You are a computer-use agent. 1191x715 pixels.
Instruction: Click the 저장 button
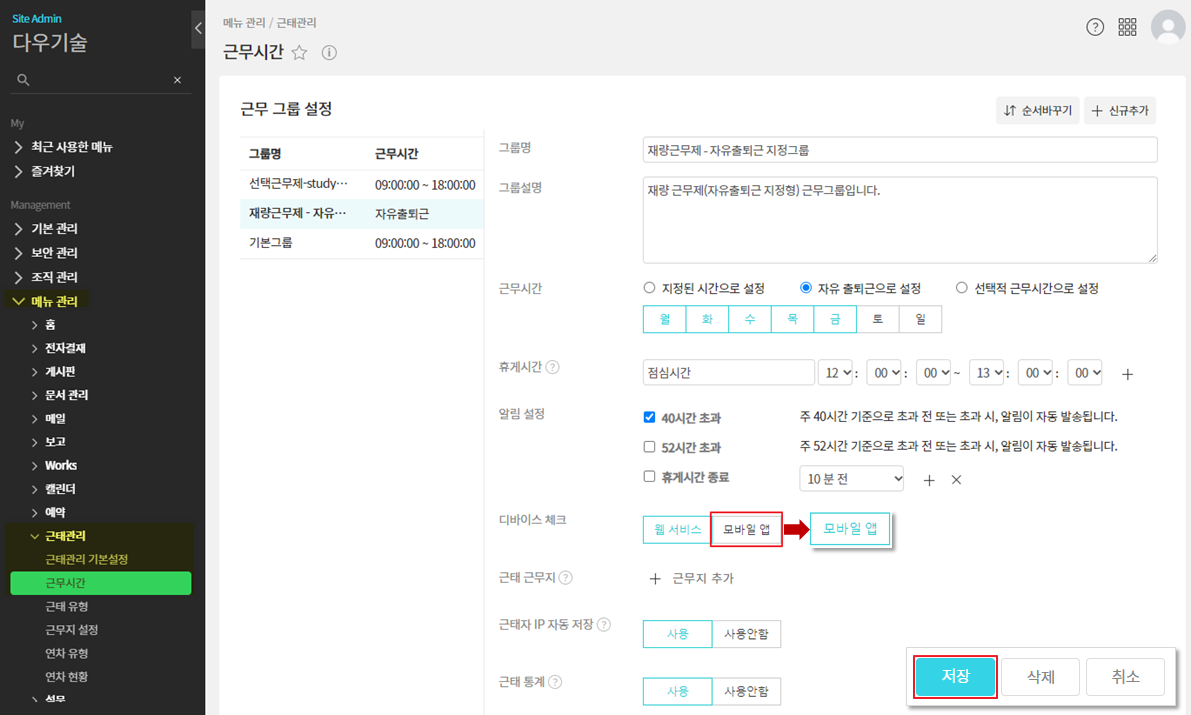pyautogui.click(x=955, y=677)
